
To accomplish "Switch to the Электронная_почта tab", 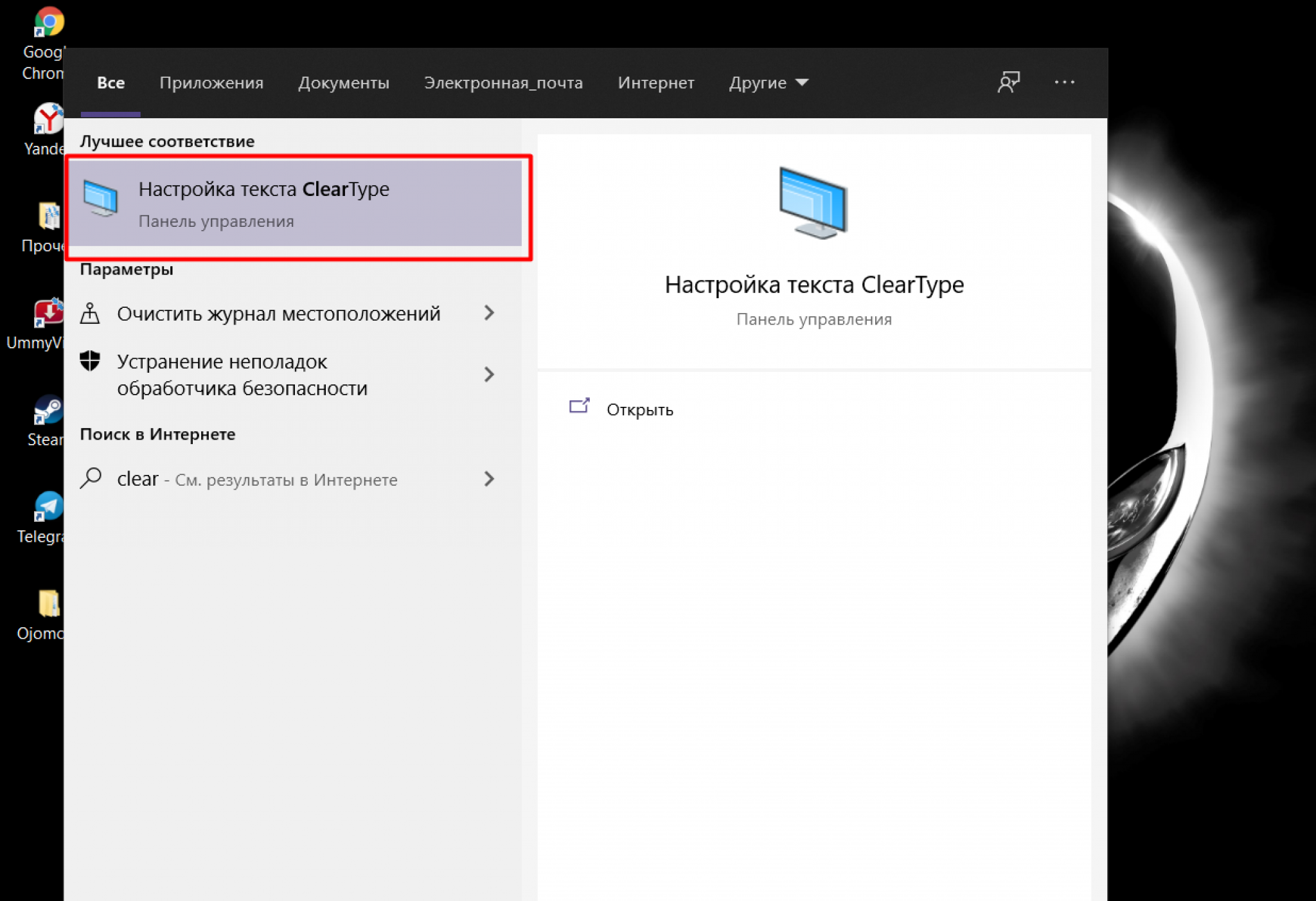I will pyautogui.click(x=503, y=83).
